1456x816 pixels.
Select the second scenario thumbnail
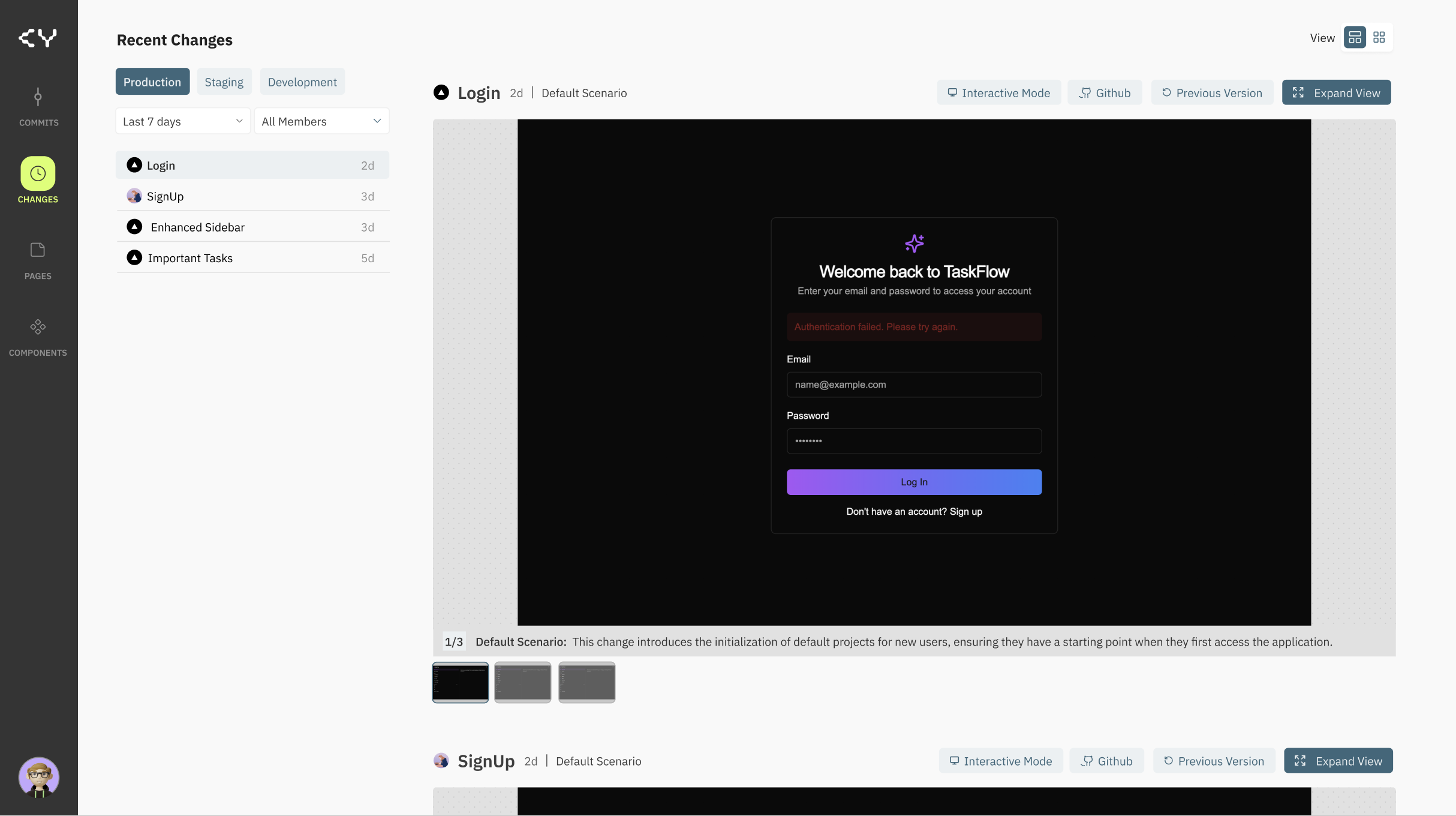[522, 682]
